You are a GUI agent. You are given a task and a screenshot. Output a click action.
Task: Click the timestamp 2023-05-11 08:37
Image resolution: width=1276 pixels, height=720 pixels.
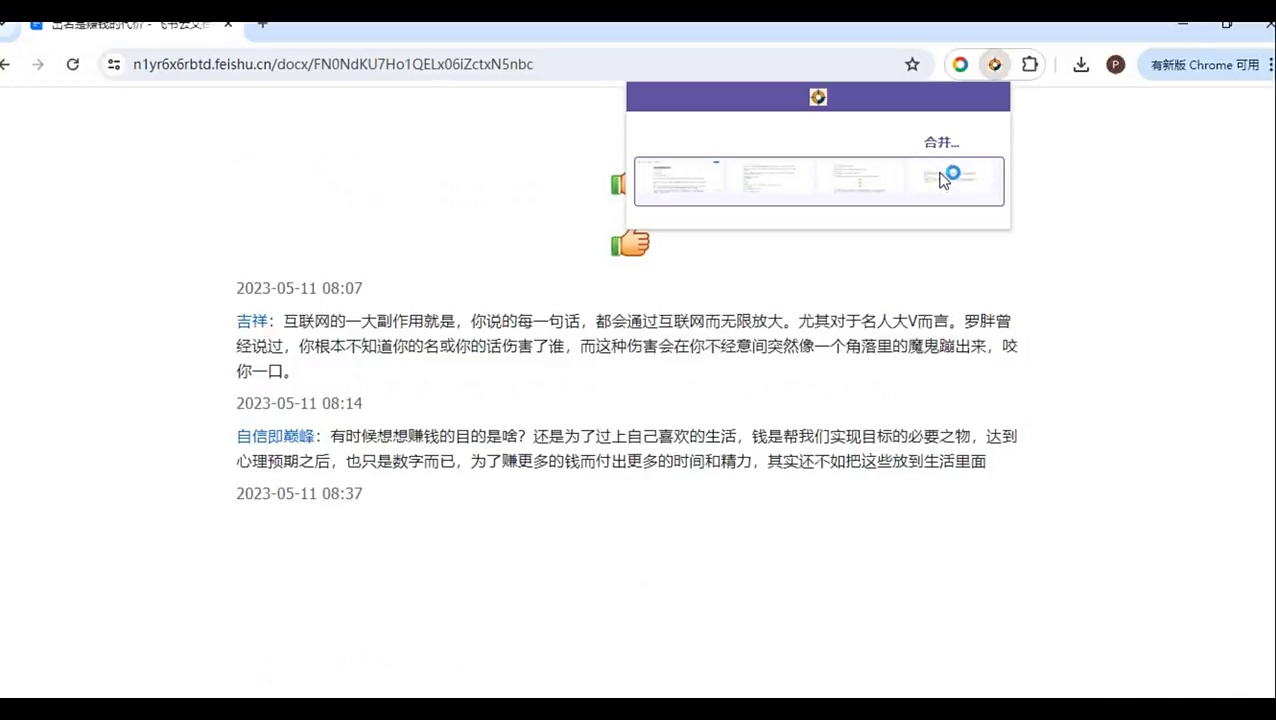click(299, 493)
